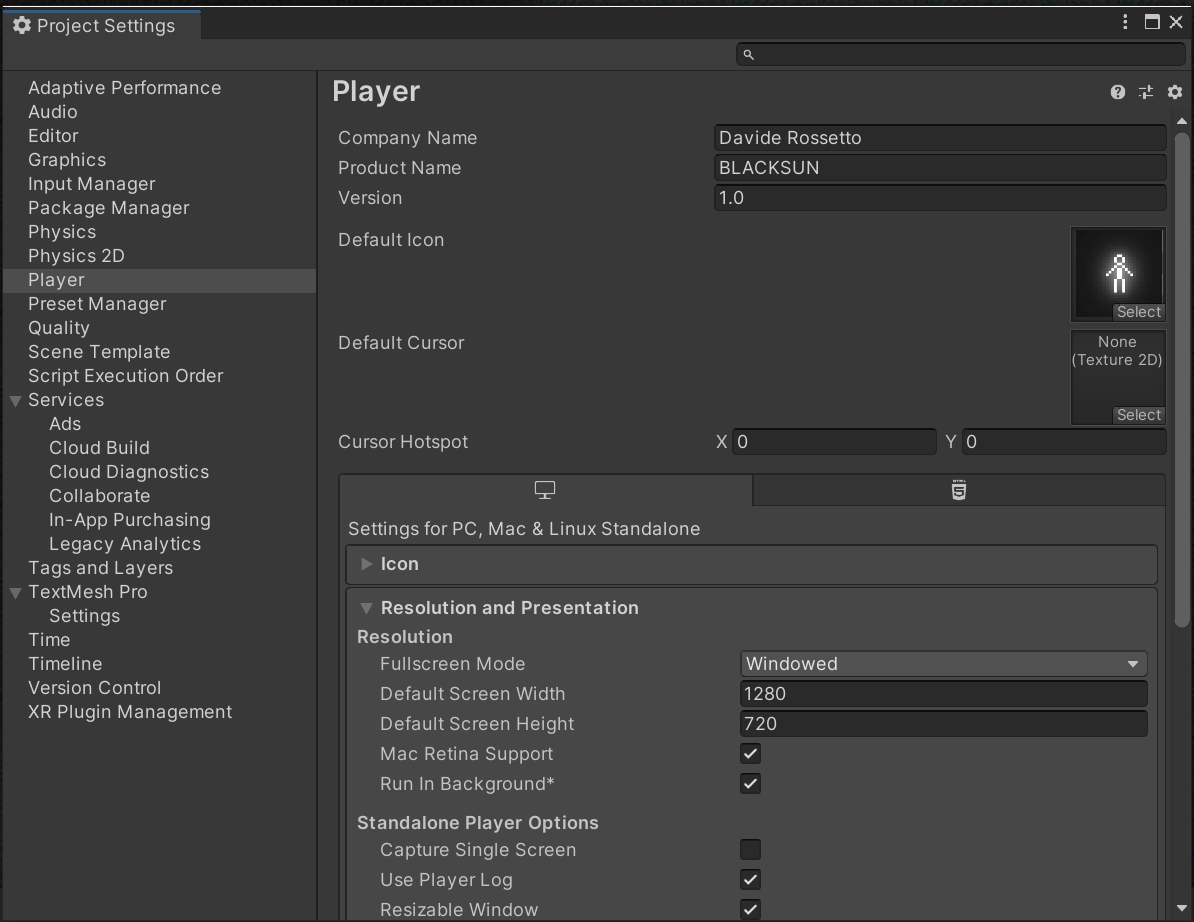Switch to PC, Mac & Linux Standalone platform tab

click(x=545, y=490)
